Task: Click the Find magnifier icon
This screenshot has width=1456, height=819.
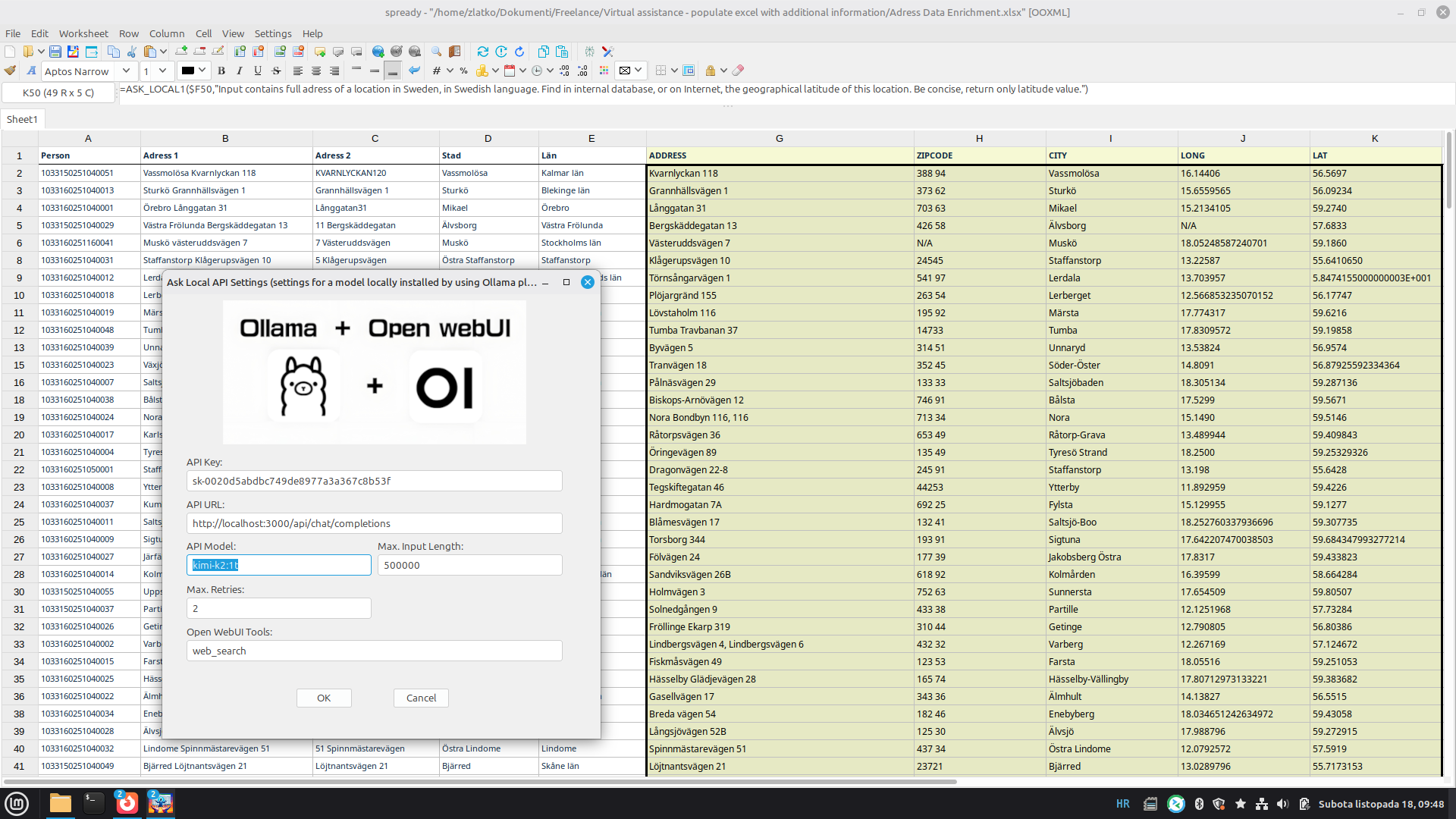Action: point(437,52)
